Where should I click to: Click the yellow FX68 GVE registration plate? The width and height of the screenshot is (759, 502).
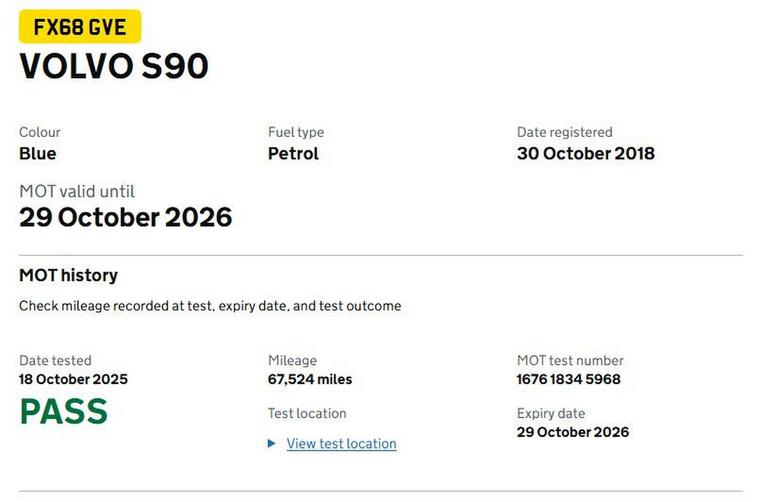point(80,27)
